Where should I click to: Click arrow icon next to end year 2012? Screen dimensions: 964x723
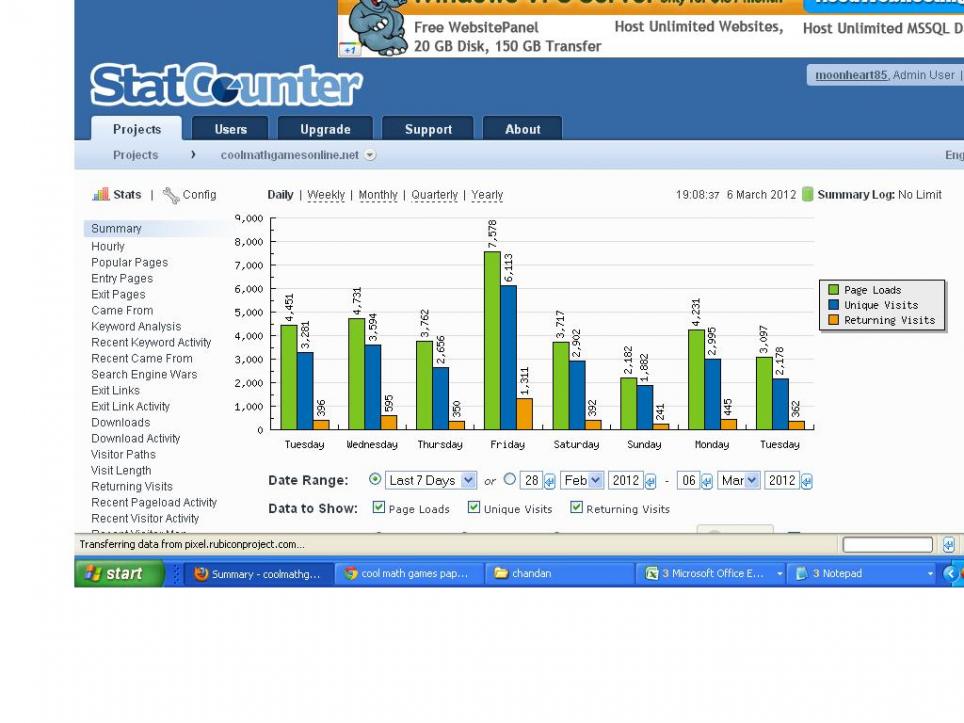(x=807, y=481)
